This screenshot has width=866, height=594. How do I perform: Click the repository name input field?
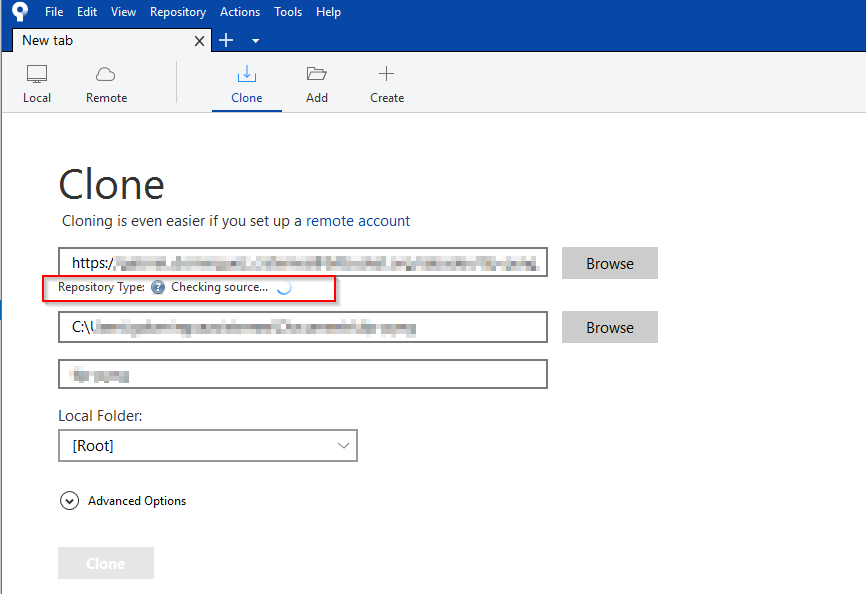(303, 374)
